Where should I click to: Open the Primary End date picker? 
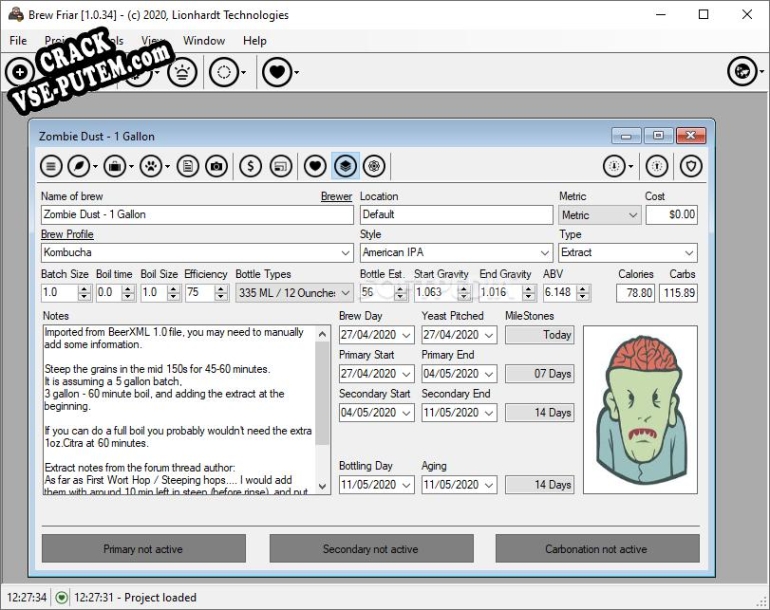pos(489,374)
